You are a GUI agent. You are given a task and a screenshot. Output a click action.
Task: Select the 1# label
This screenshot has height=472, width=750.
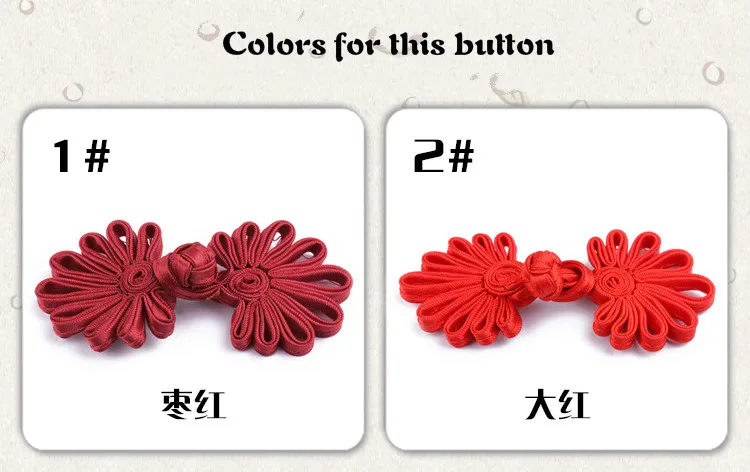click(81, 156)
